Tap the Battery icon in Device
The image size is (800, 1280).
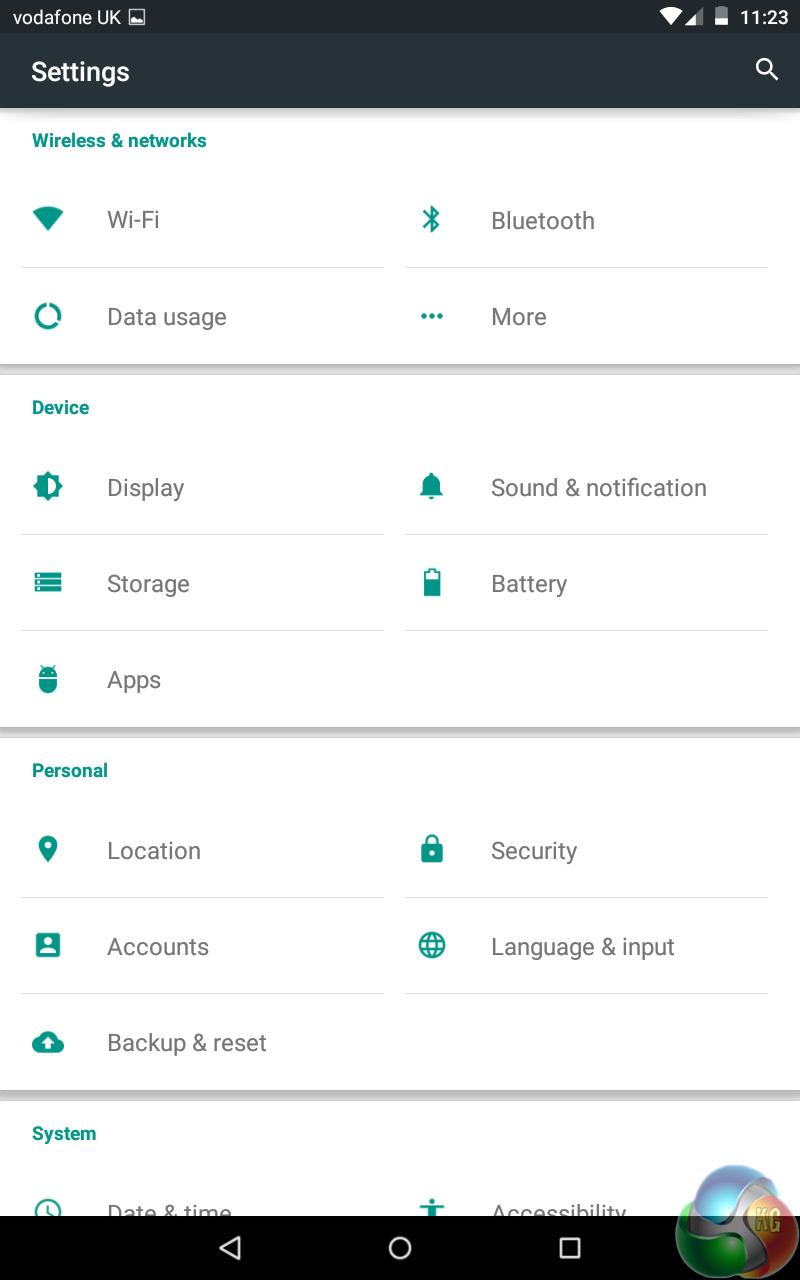point(431,582)
